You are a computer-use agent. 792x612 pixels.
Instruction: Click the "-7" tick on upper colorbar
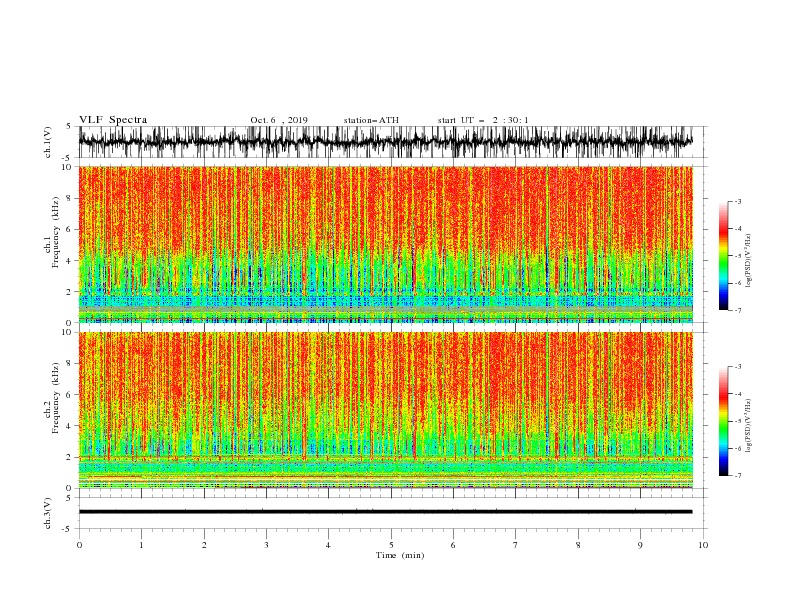pyautogui.click(x=738, y=310)
